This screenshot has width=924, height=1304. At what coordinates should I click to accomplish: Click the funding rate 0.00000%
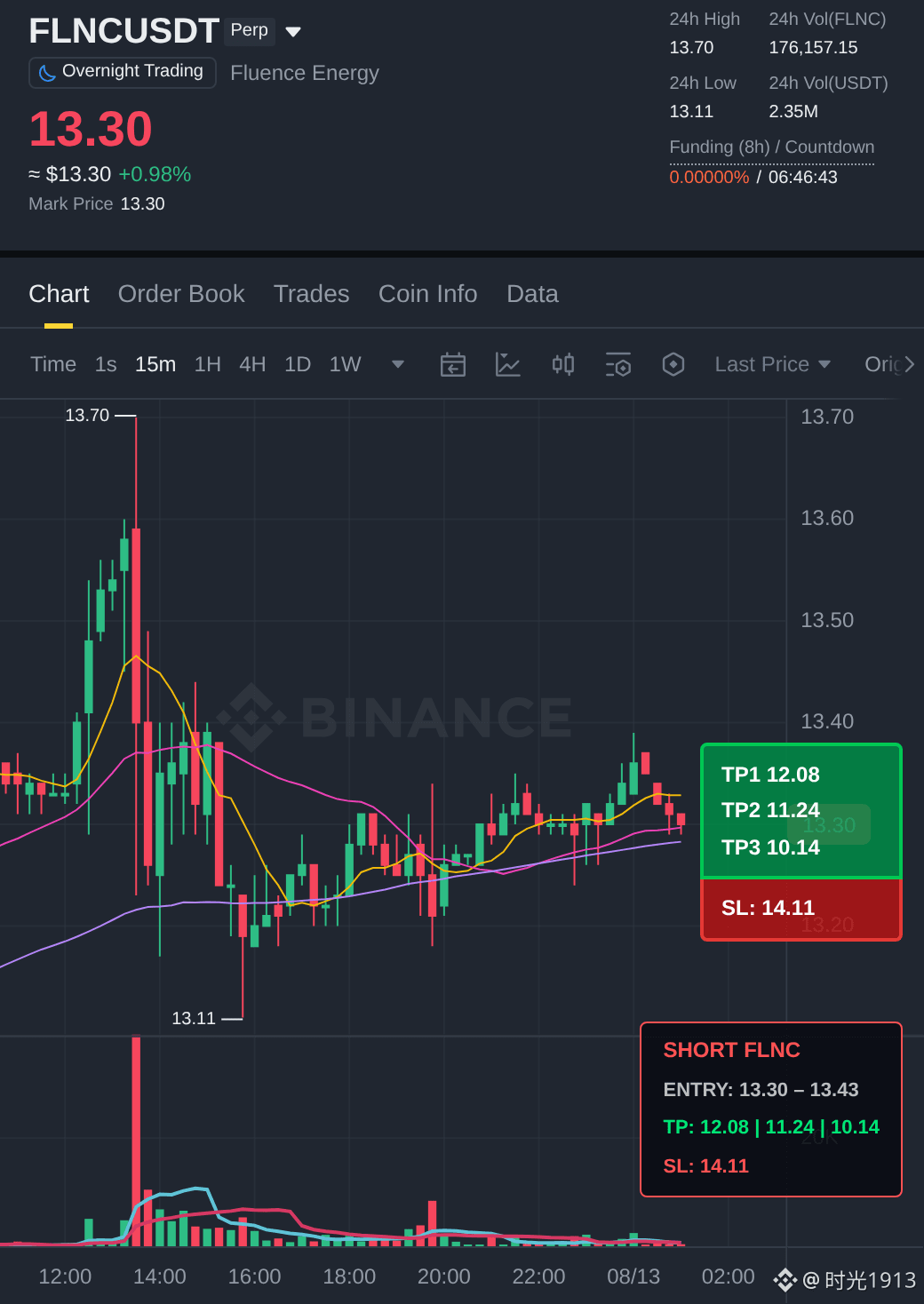coord(709,177)
